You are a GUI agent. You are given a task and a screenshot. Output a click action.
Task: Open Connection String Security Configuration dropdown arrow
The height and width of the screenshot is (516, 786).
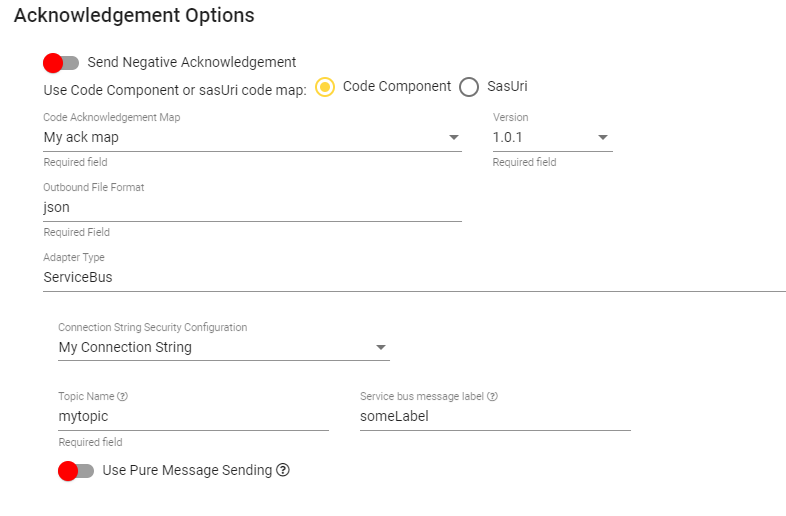point(381,347)
